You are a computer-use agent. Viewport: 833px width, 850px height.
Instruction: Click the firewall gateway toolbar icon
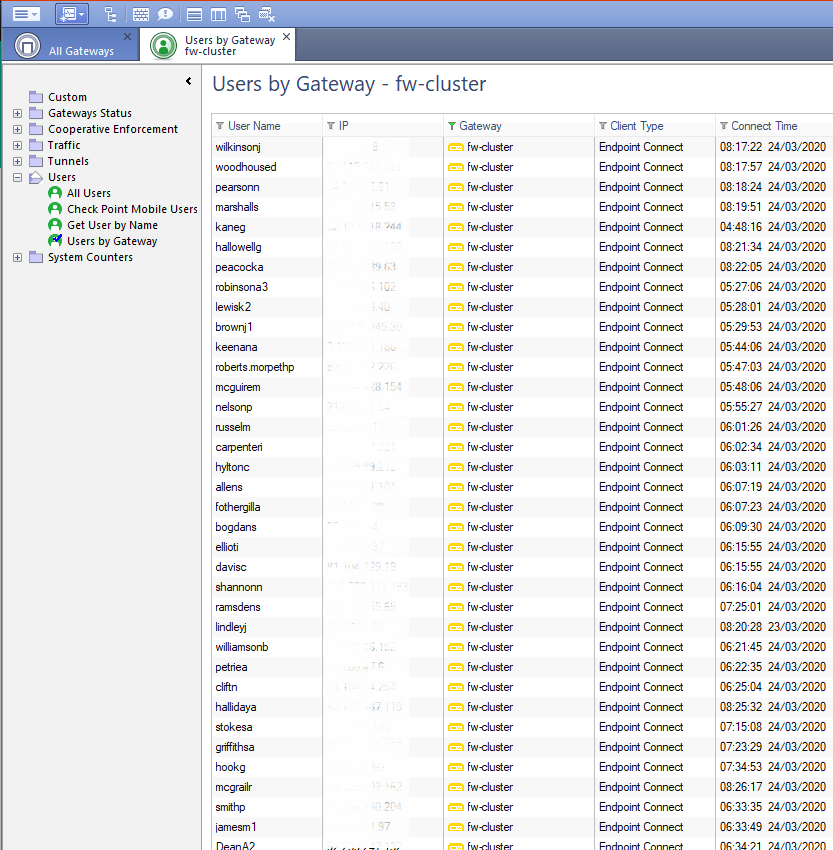point(140,13)
